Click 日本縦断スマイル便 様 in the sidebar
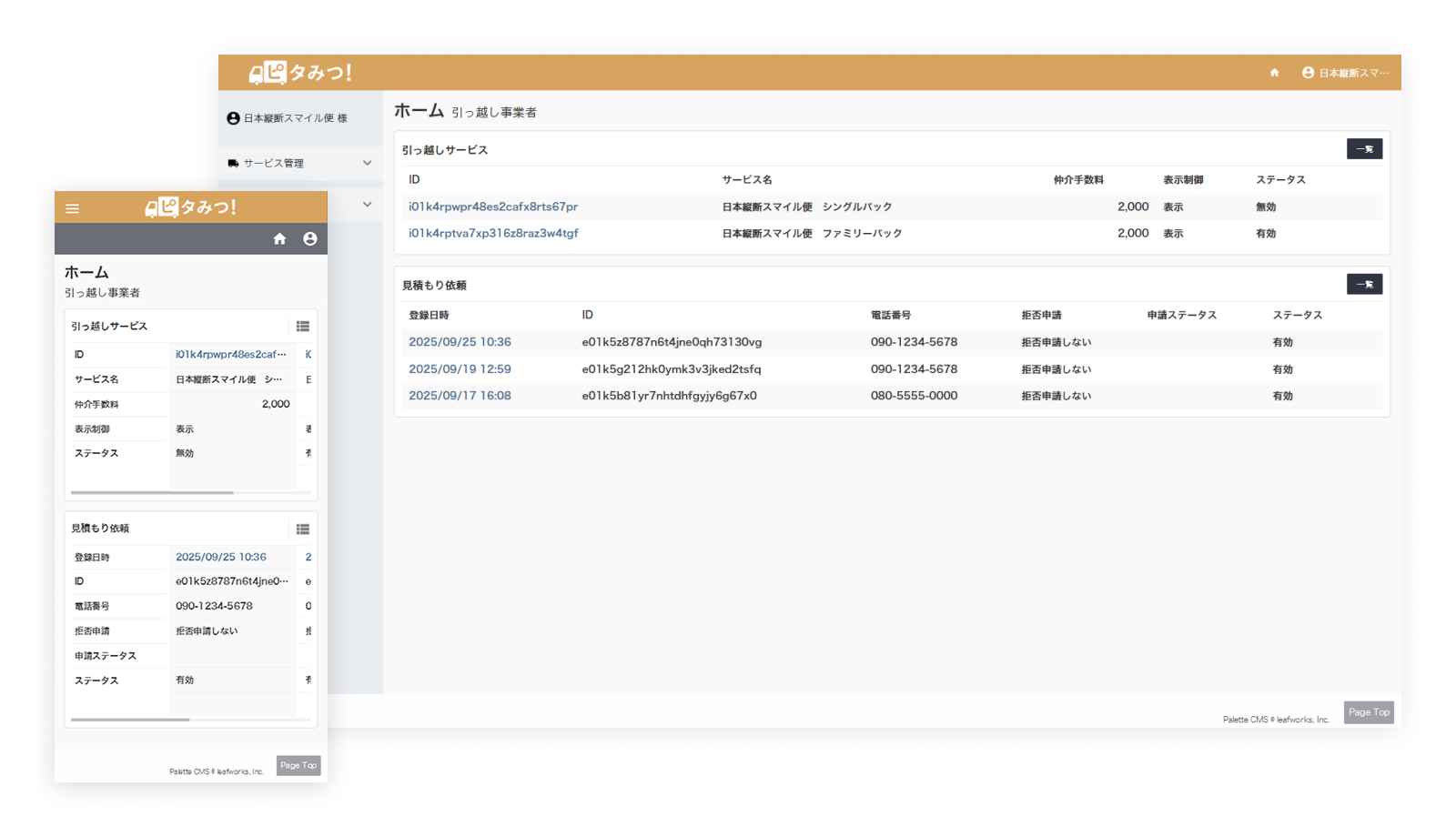Viewport: 1456px width, 837px height. pyautogui.click(x=288, y=118)
